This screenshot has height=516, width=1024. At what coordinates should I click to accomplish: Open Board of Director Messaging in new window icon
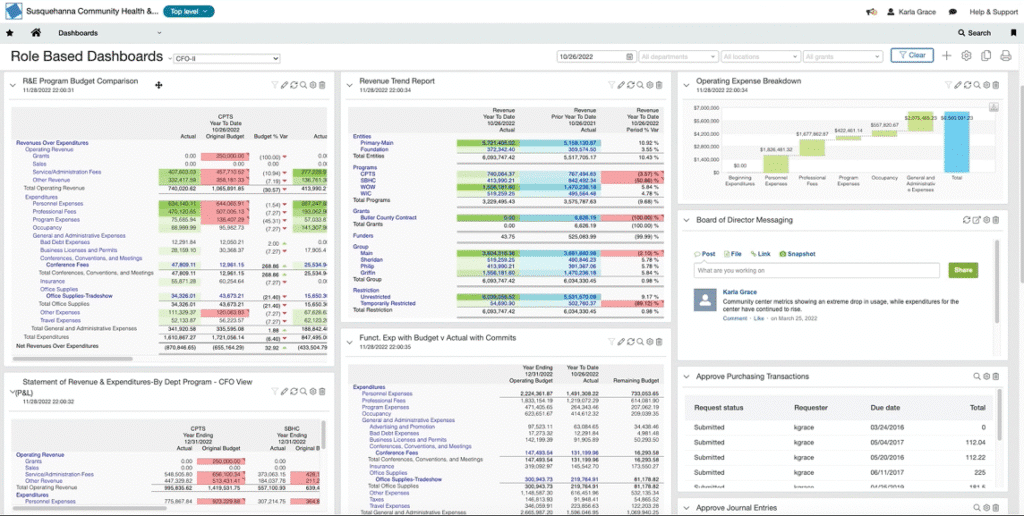coord(976,220)
